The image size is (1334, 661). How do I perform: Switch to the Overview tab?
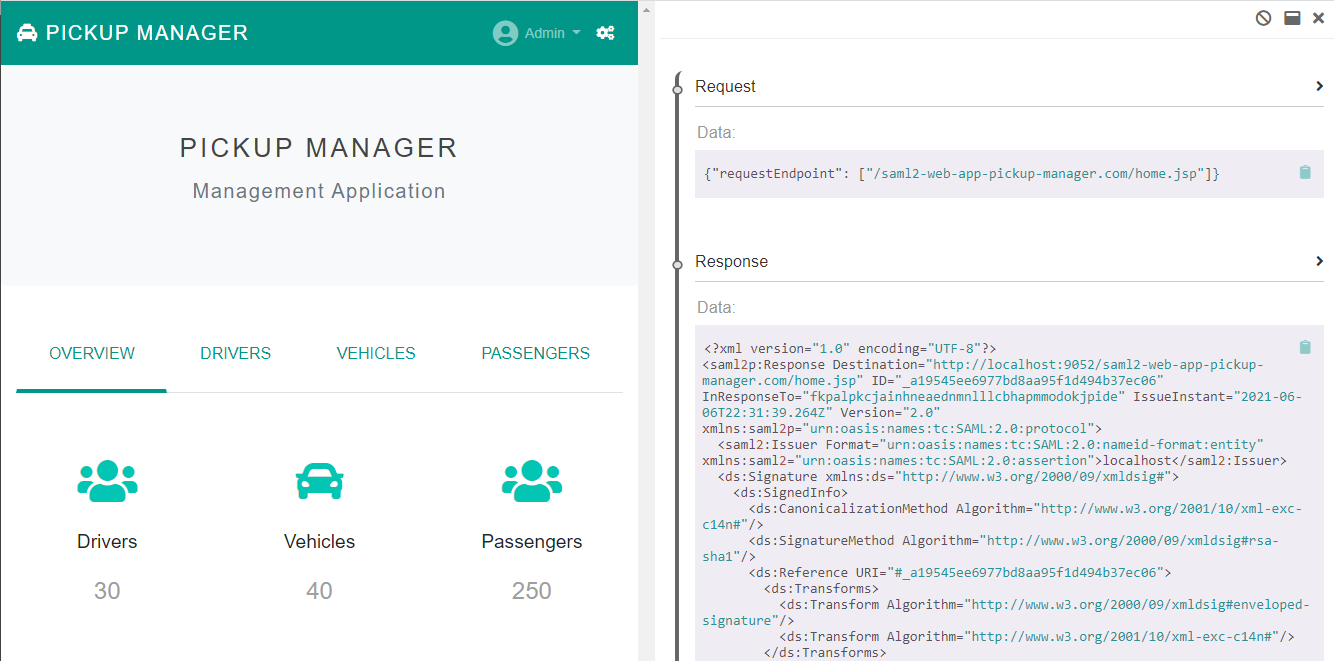pos(92,353)
